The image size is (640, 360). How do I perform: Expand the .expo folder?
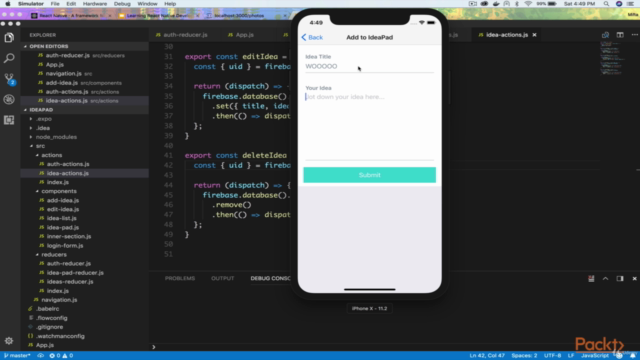[31, 119]
